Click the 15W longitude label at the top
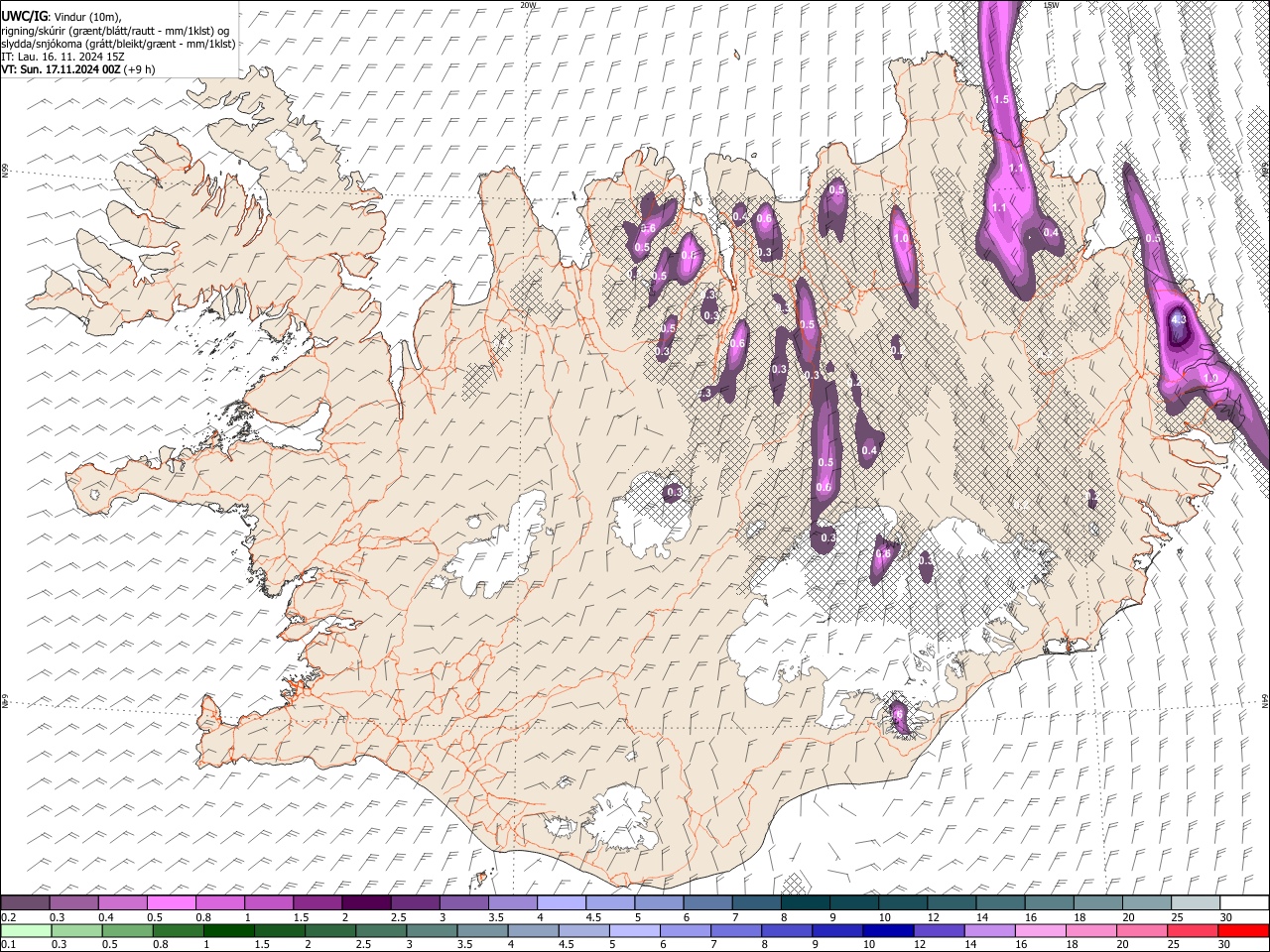The image size is (1270, 952). [x=1052, y=5]
